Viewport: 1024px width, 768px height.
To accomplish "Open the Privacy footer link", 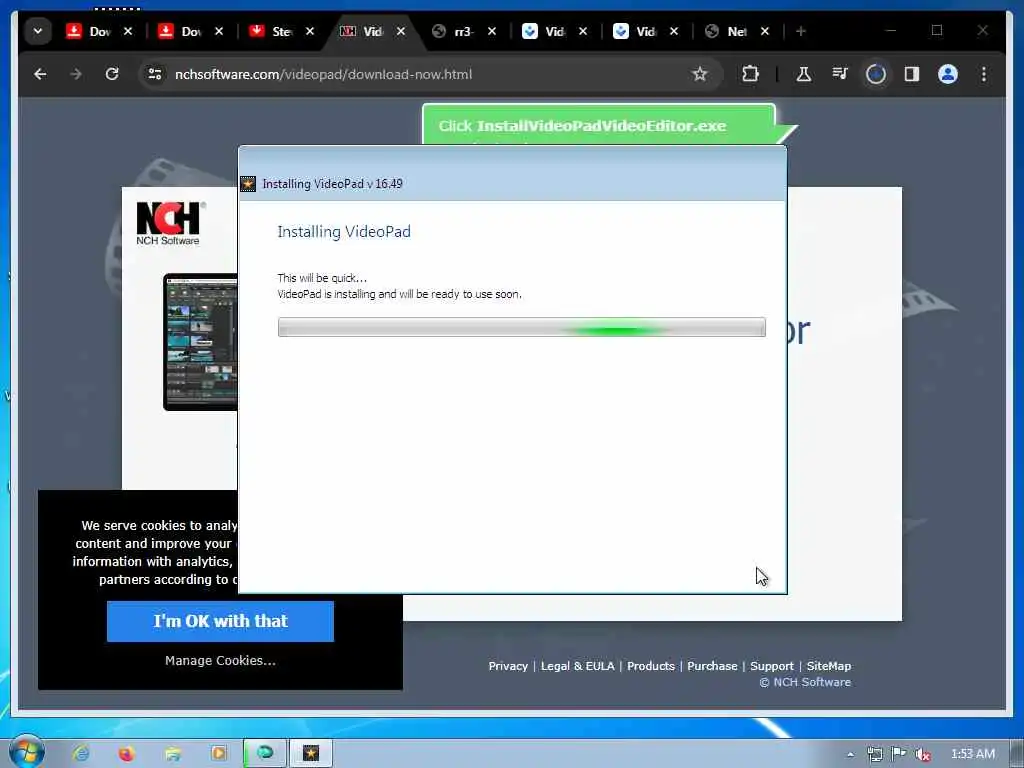I will click(x=508, y=666).
